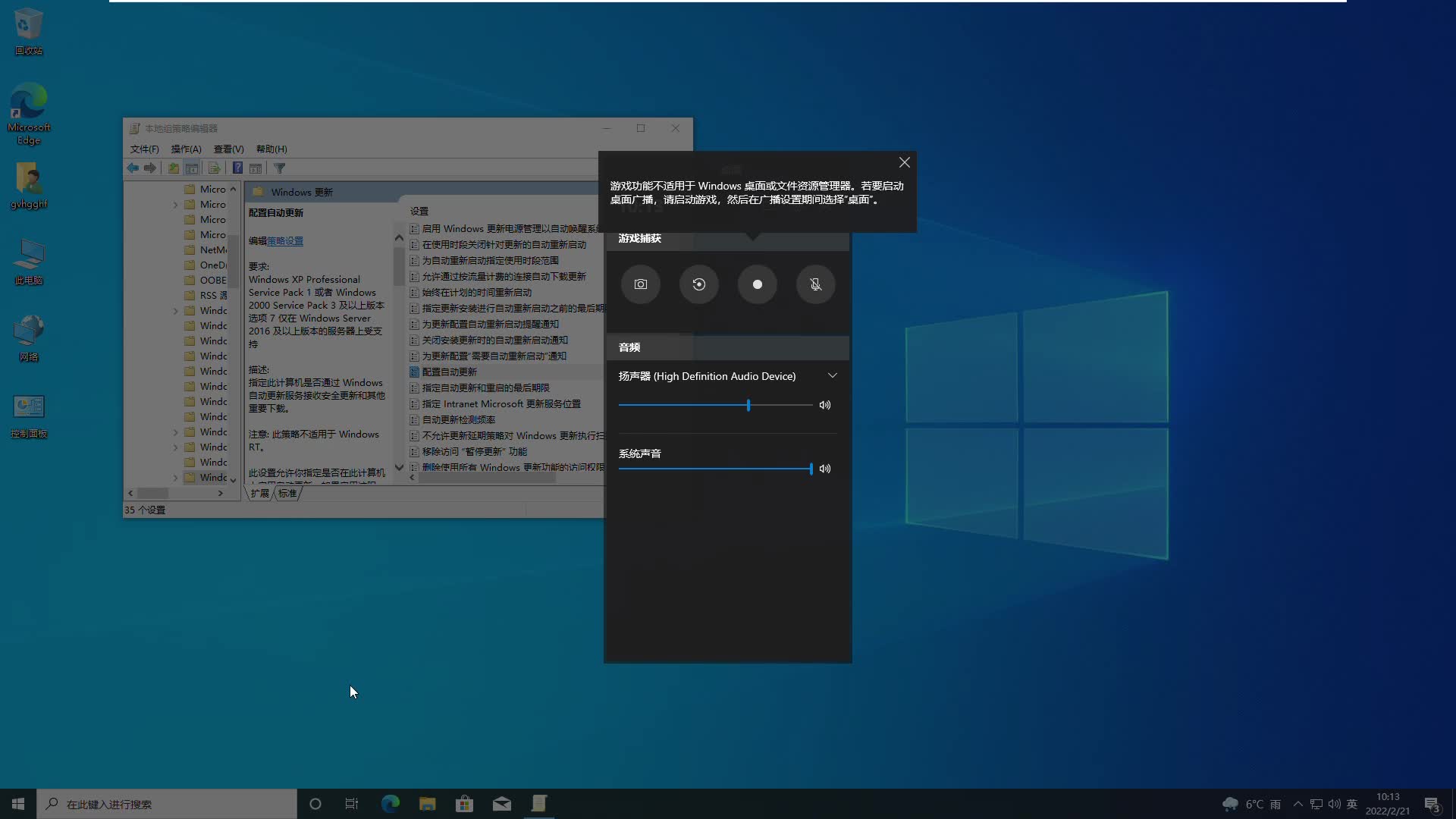Launch Microsoft Store from the taskbar
Viewport: 1456px width, 819px height.
464,803
